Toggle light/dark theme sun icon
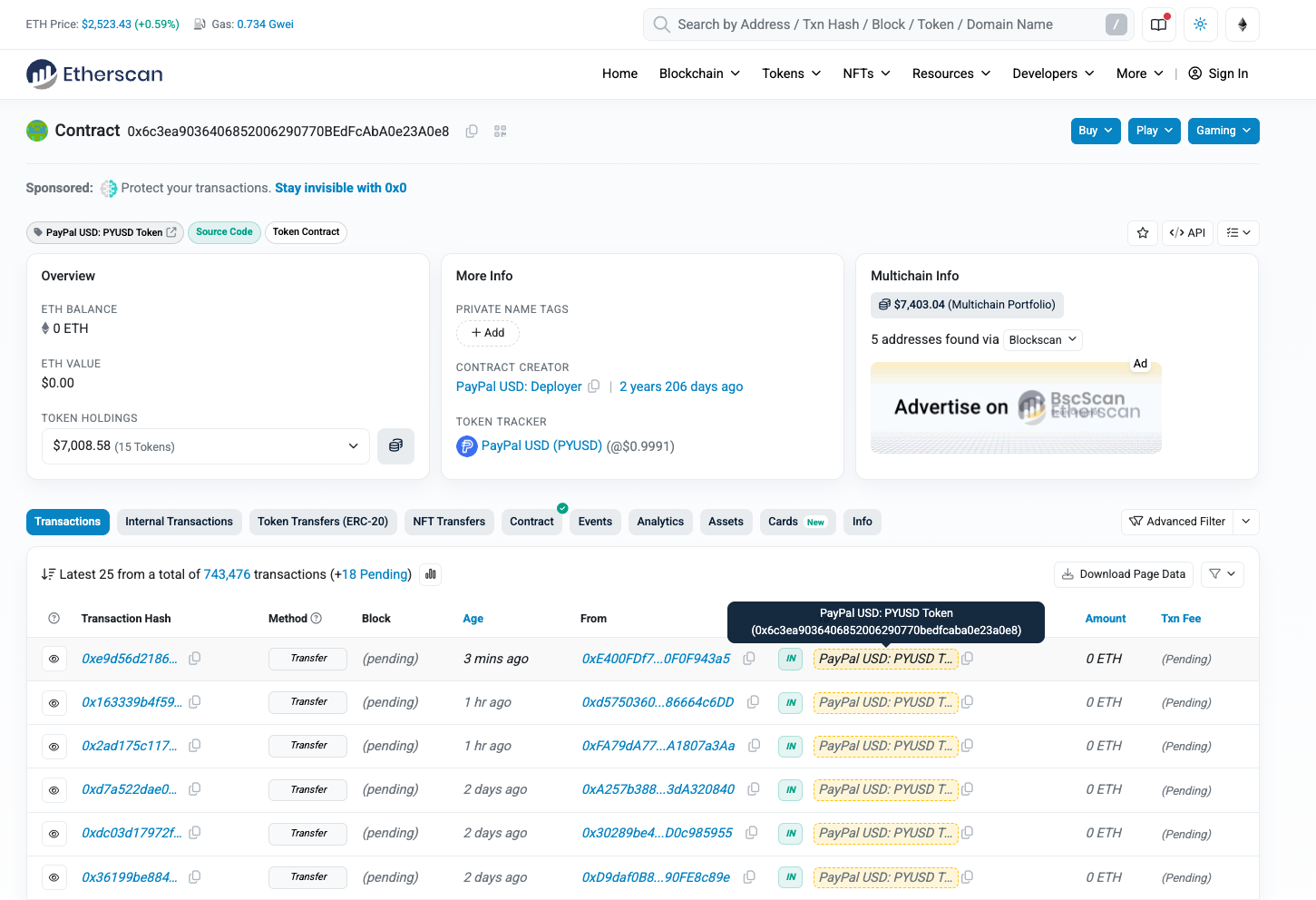Viewport: 1316px width, 900px height. coord(1201,24)
